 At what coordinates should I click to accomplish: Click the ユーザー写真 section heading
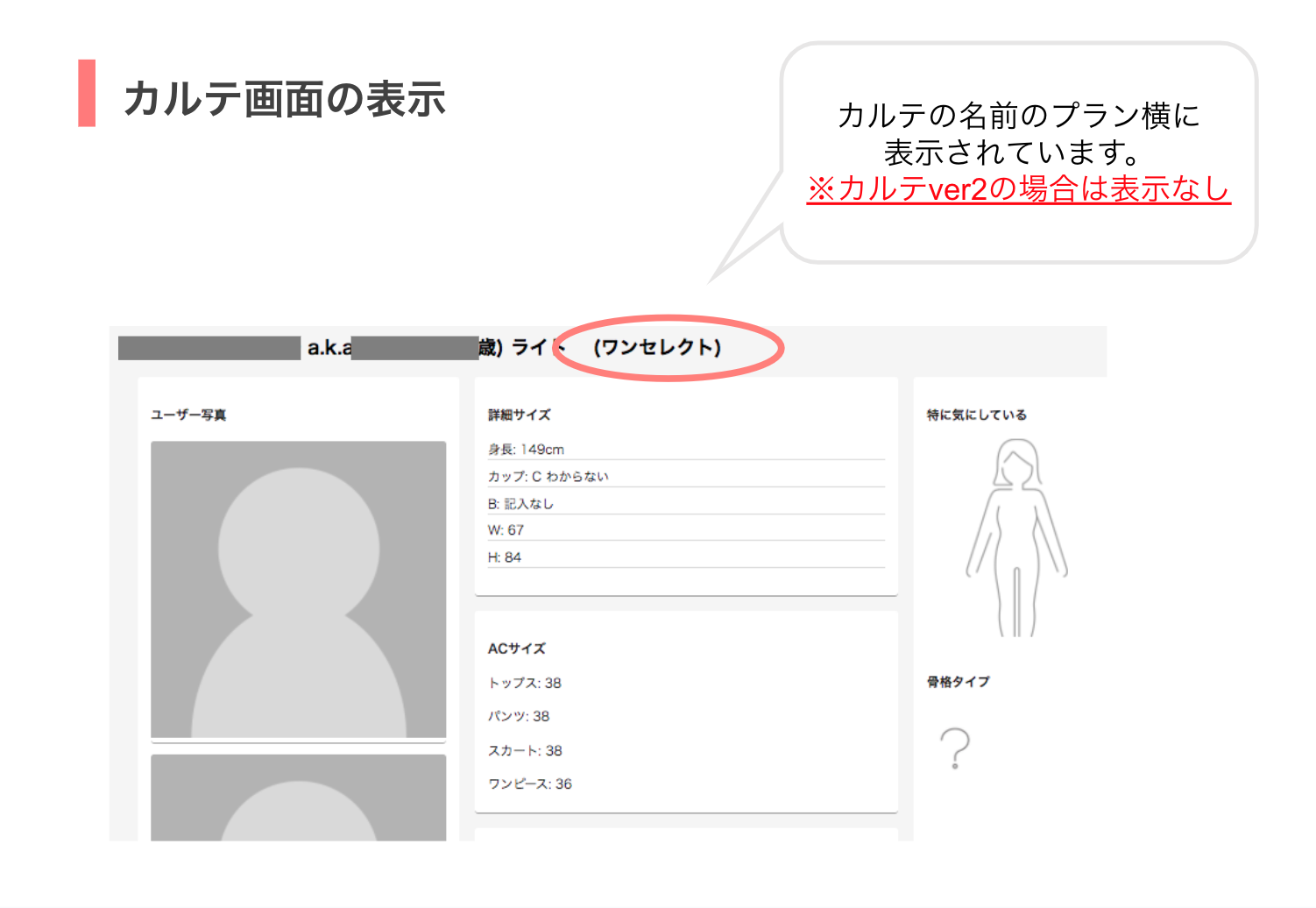(188, 415)
